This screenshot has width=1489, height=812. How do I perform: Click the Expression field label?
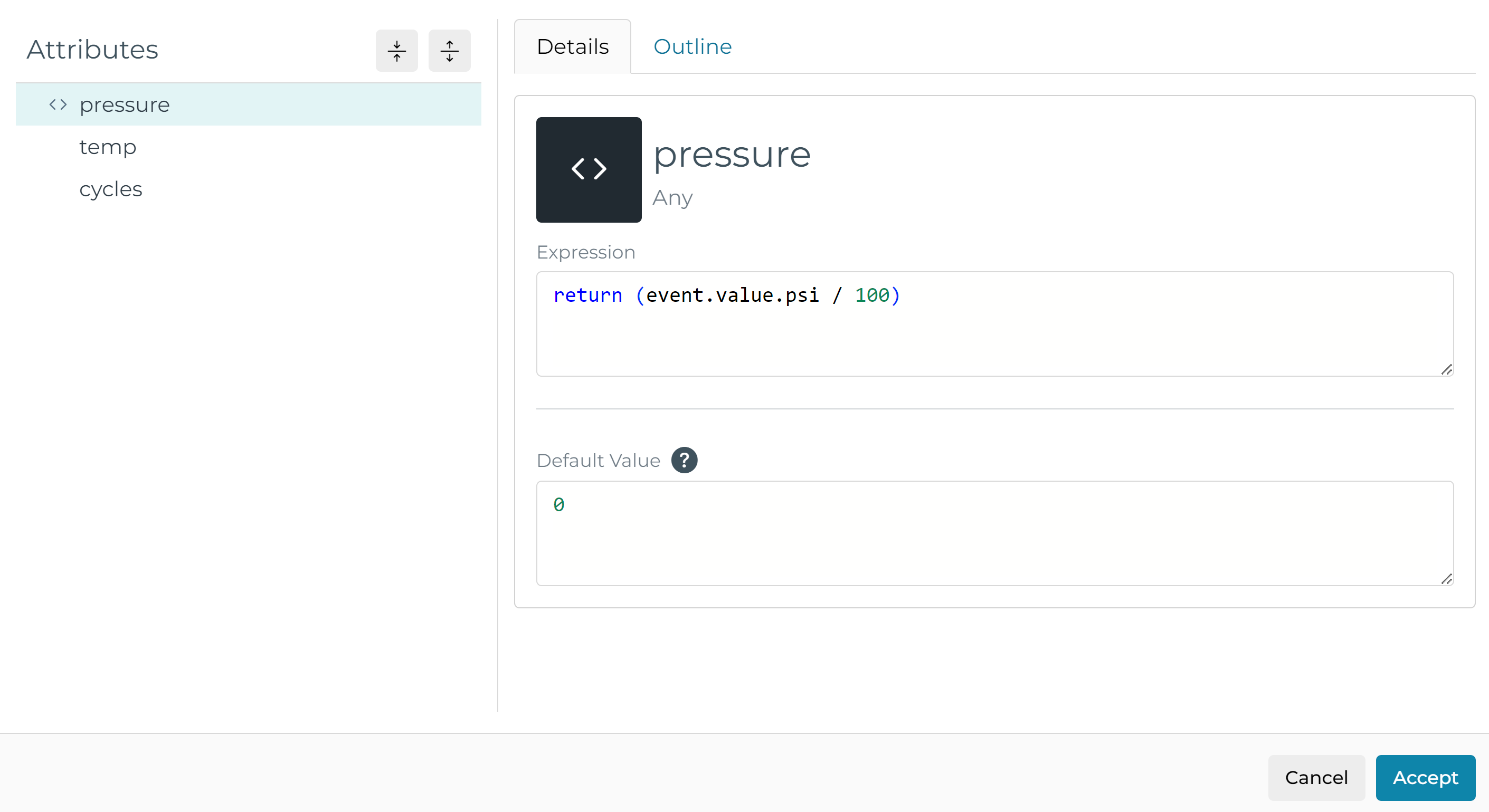coord(585,252)
